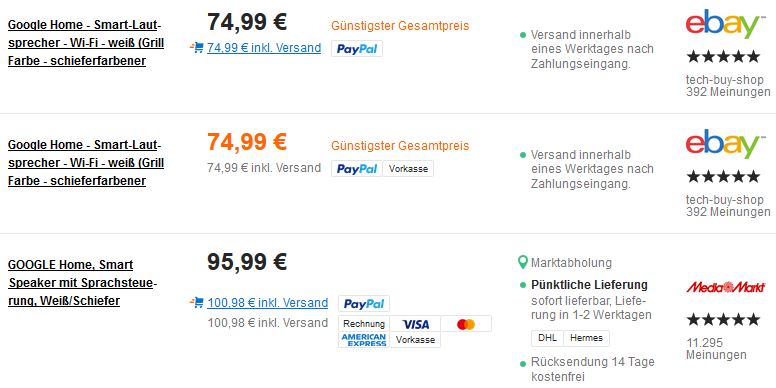776x388 pixels.
Task: Select the DHL shipping badge
Action: (x=547, y=338)
